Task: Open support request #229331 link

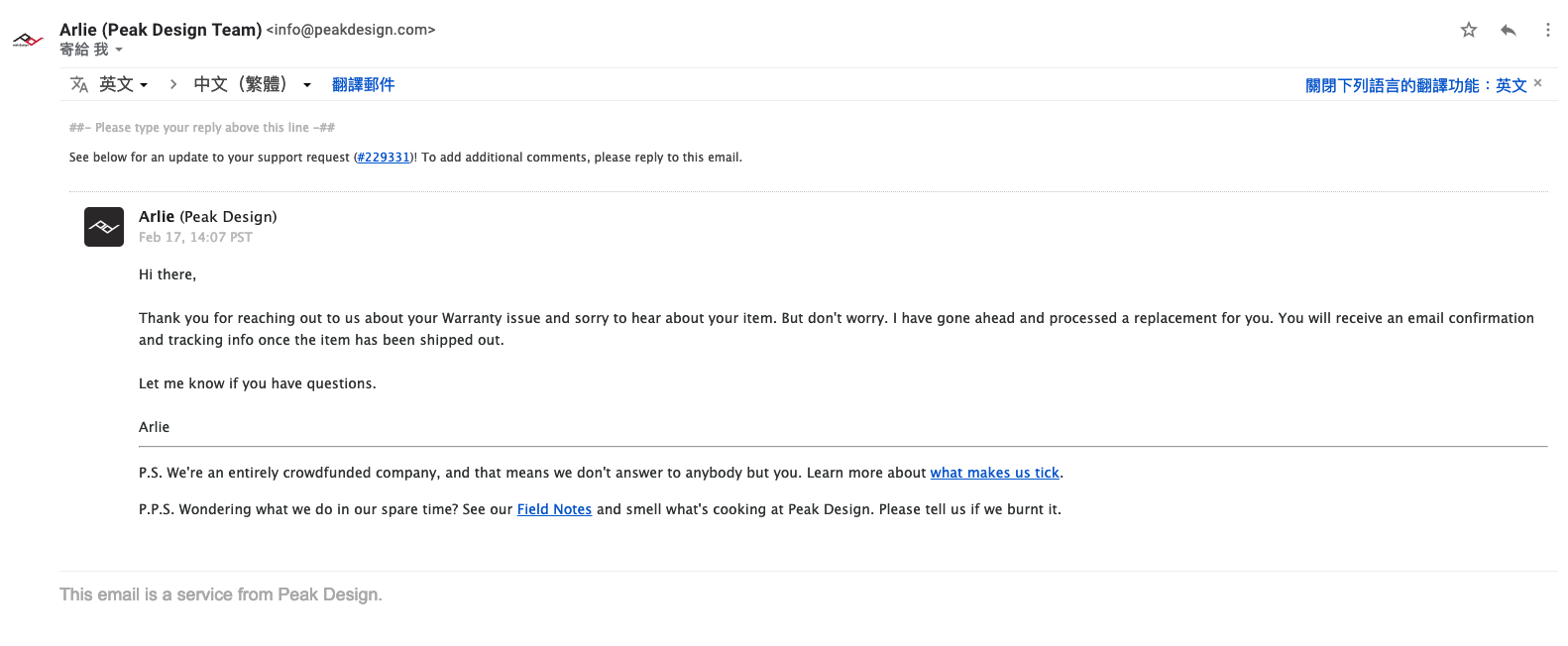Action: tap(384, 158)
